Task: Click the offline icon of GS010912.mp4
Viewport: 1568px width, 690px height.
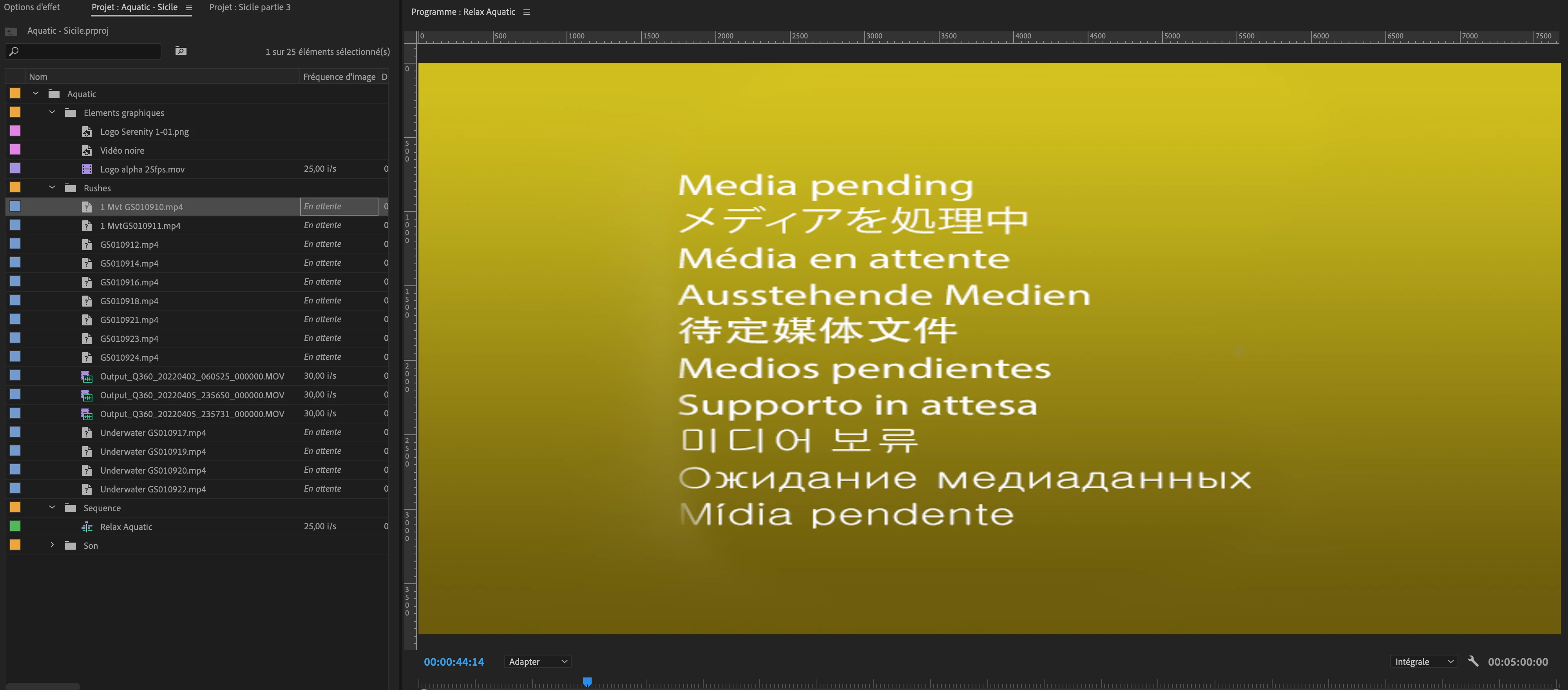Action: tap(87, 245)
